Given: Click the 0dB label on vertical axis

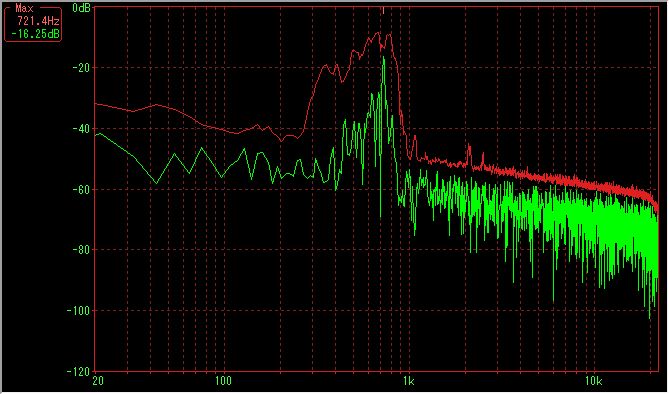Looking at the screenshot, I should pos(81,8).
